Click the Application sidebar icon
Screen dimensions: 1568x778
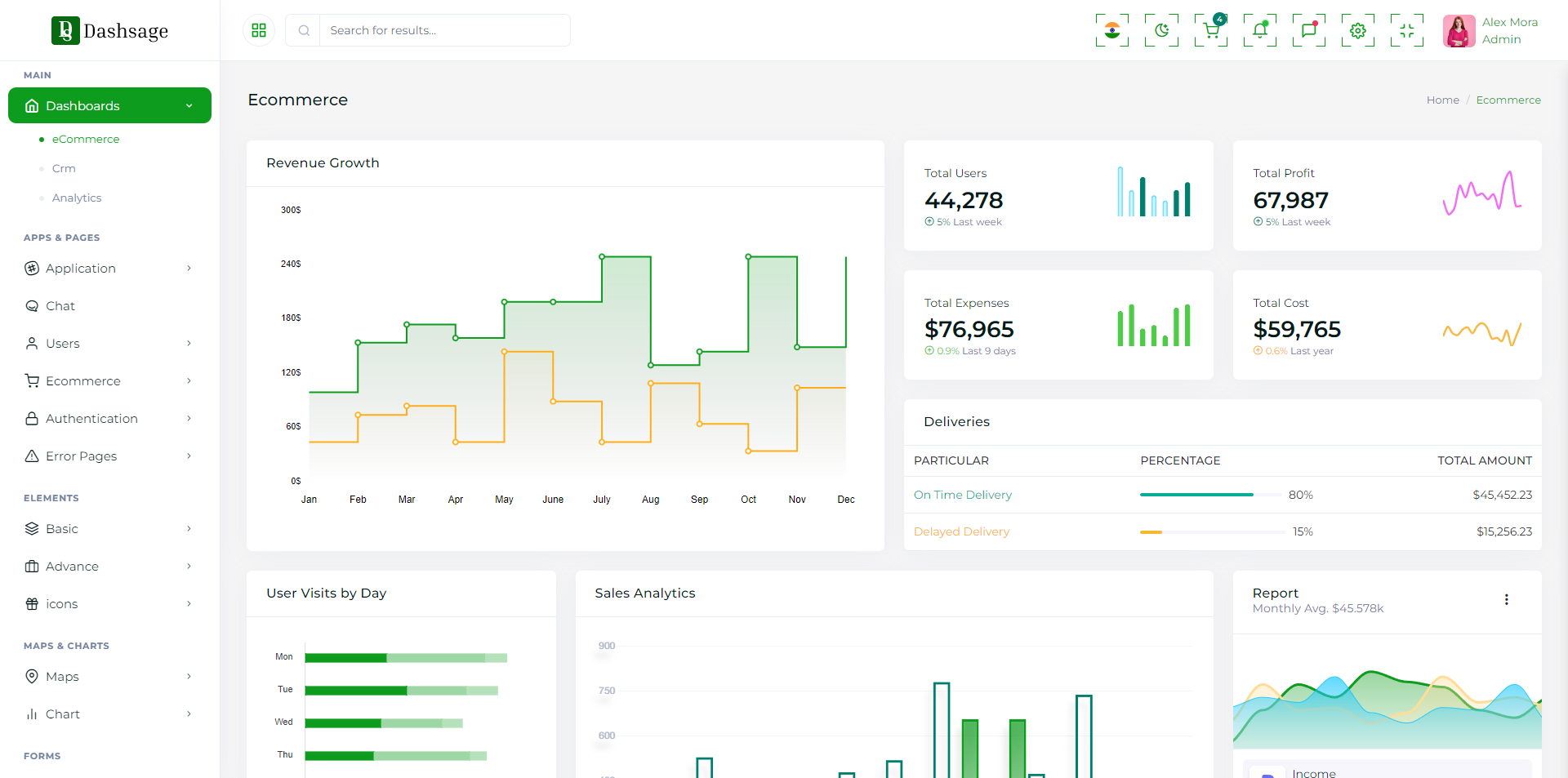tap(32, 268)
